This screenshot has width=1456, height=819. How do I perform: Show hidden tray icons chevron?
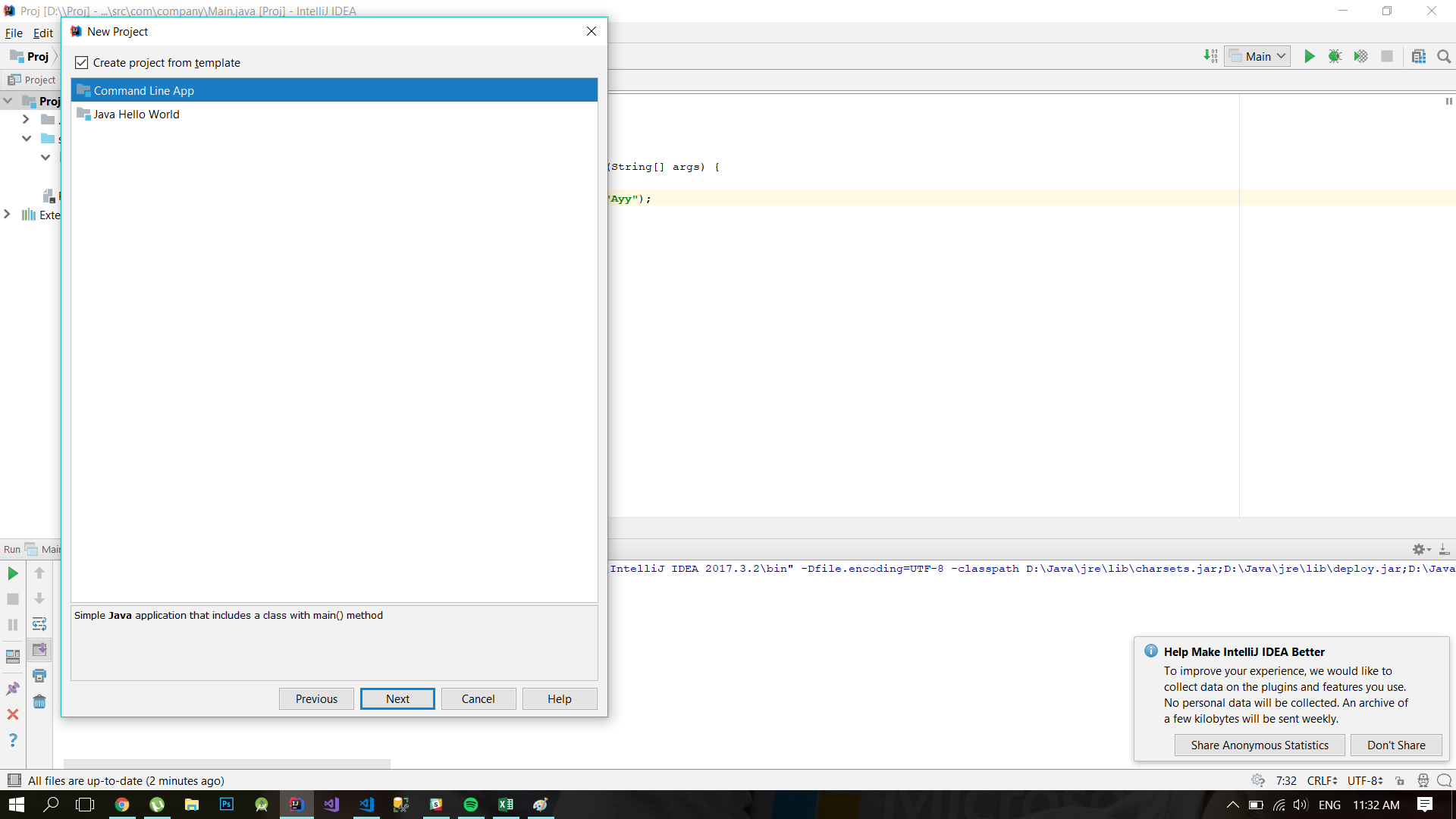pos(1232,805)
